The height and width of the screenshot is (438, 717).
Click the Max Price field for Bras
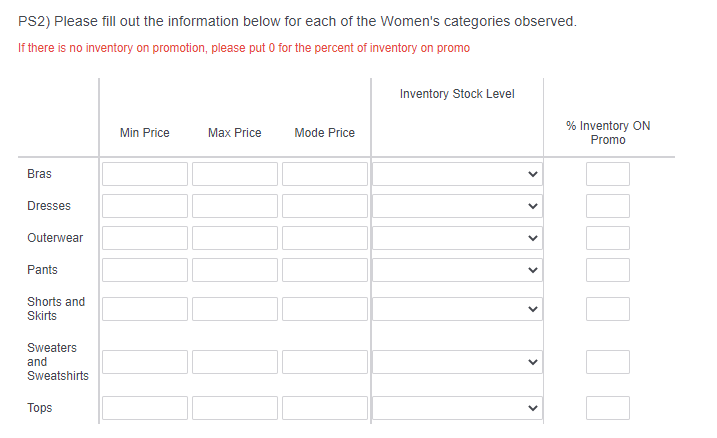(x=234, y=174)
